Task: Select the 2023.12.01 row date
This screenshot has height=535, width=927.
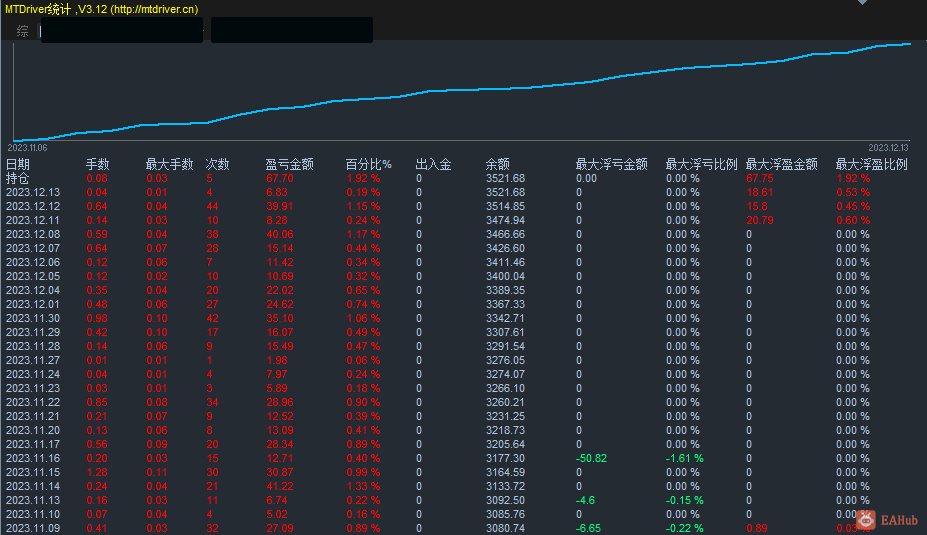Action: (x=33, y=304)
